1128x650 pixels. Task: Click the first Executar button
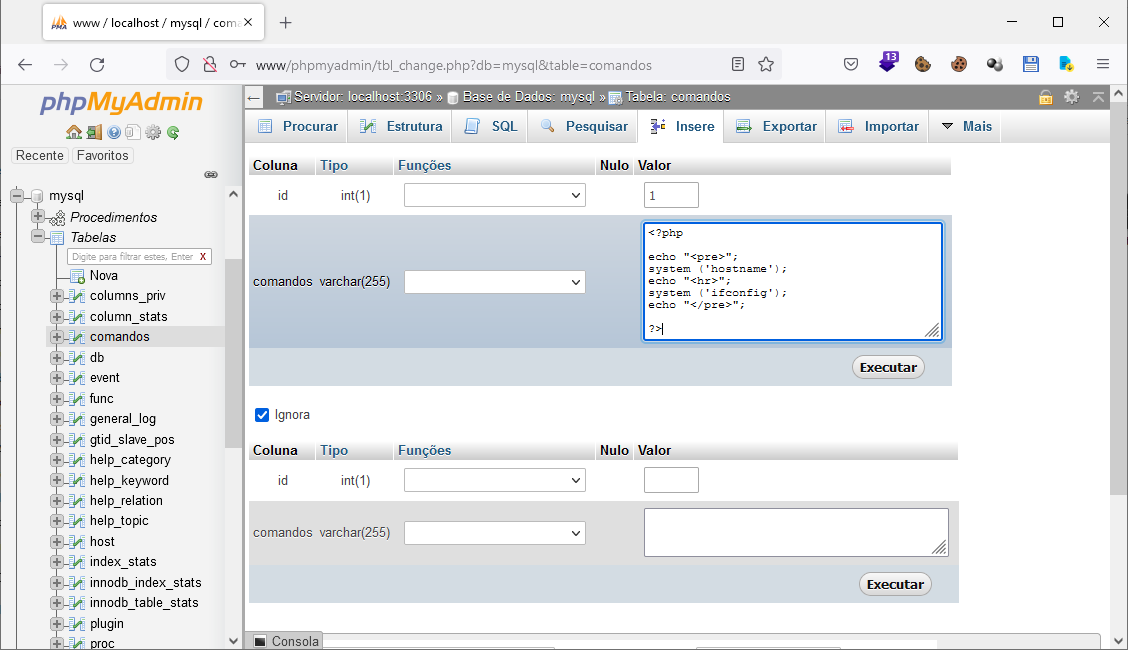coord(888,367)
